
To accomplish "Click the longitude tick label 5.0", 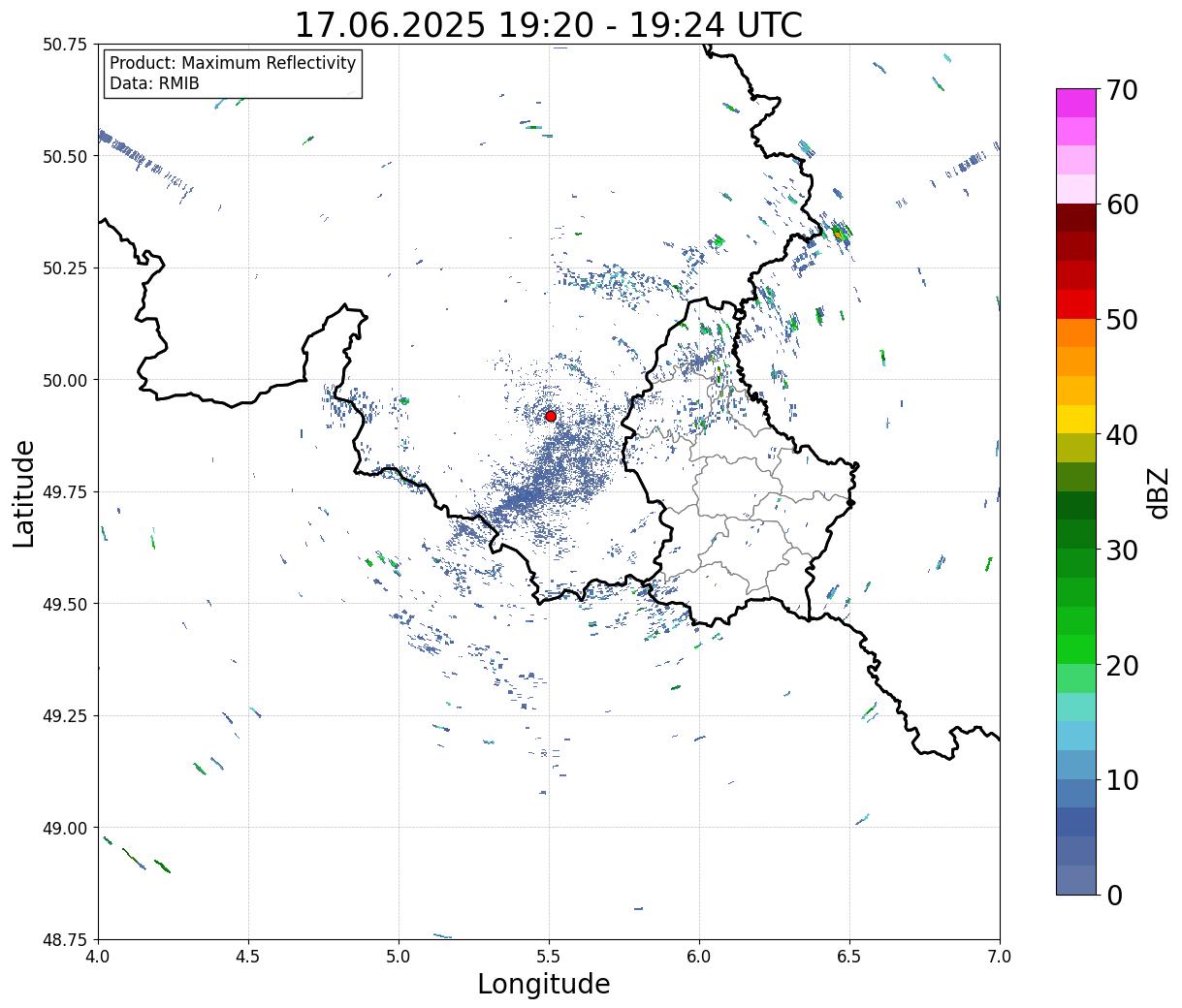I will 399,956.
